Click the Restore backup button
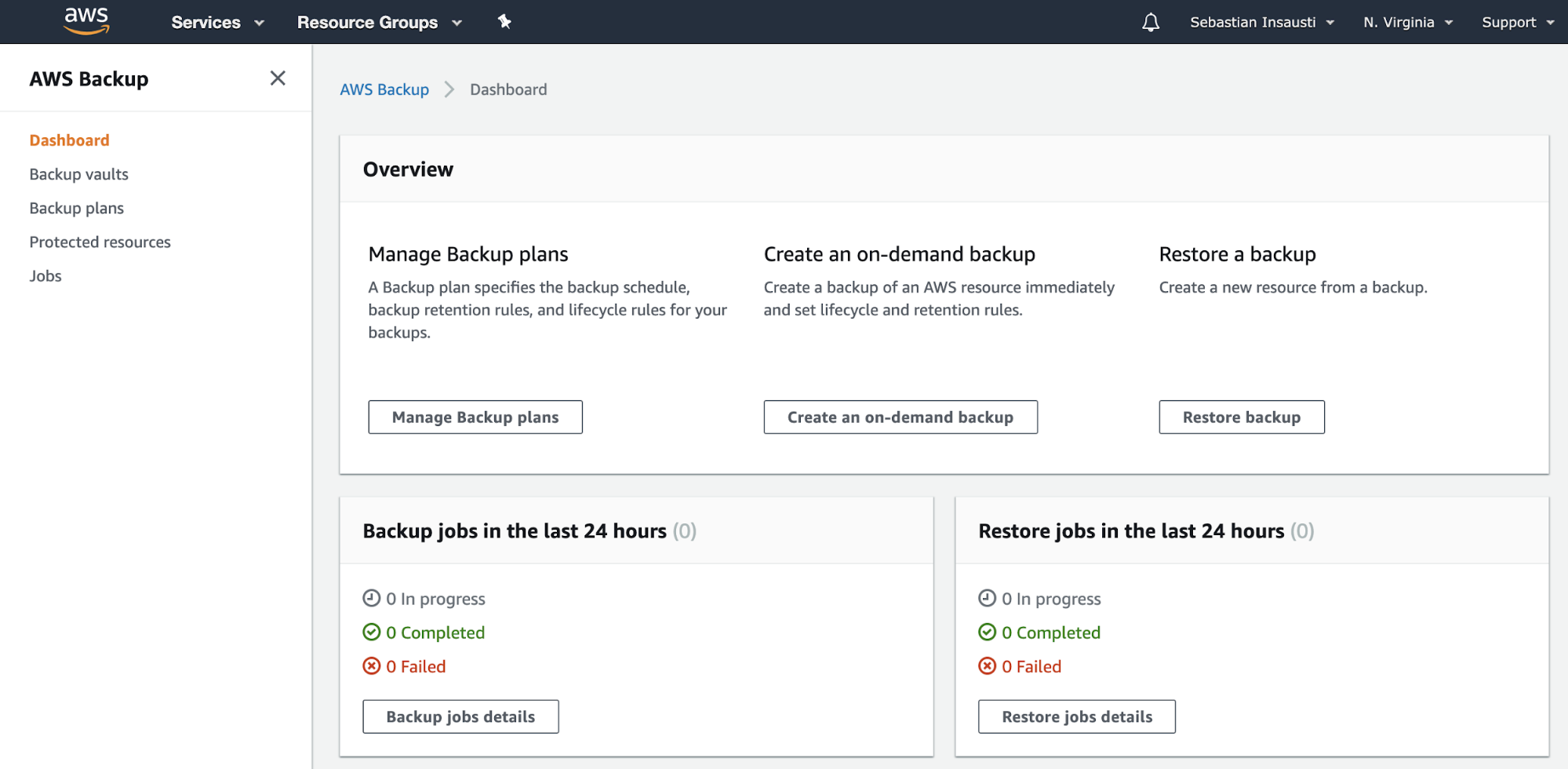Image resolution: width=1568 pixels, height=769 pixels. pyautogui.click(x=1242, y=417)
